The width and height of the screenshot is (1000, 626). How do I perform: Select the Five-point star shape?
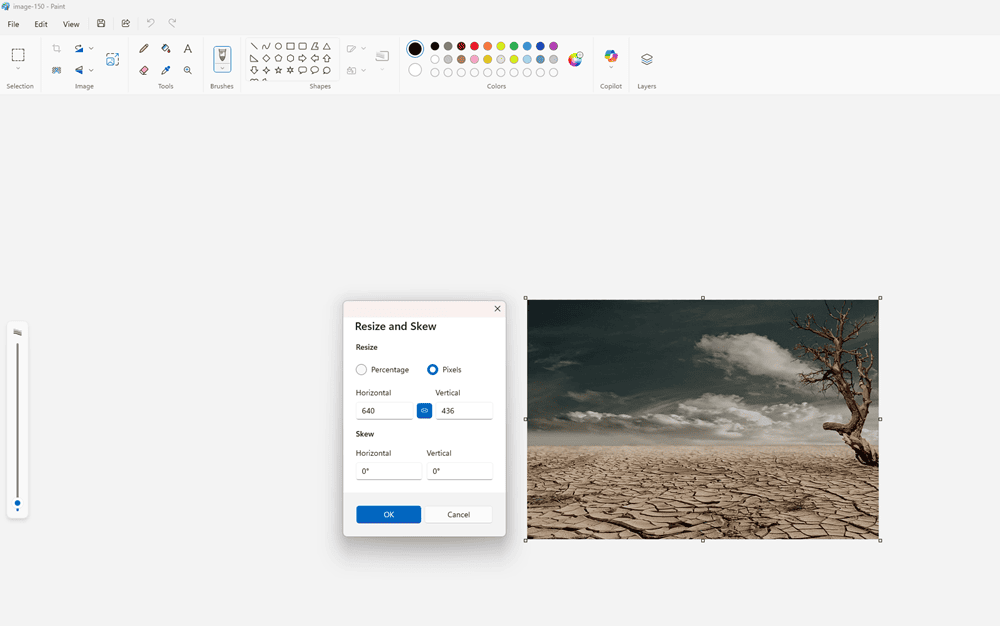(x=278, y=70)
